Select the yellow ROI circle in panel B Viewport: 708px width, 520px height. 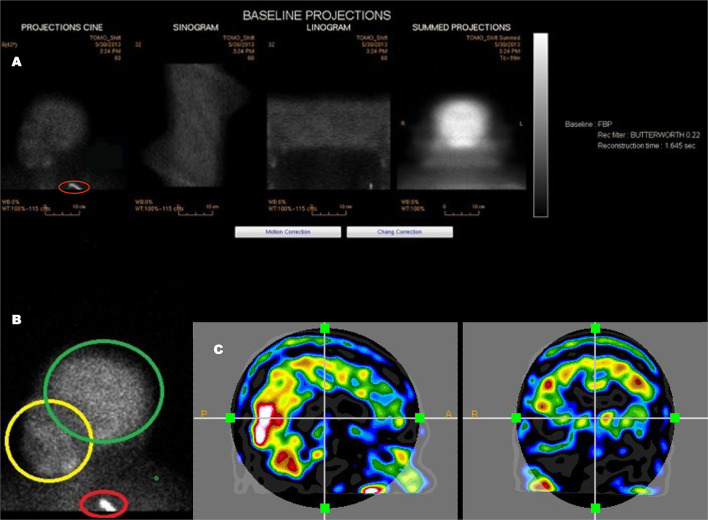[49, 441]
